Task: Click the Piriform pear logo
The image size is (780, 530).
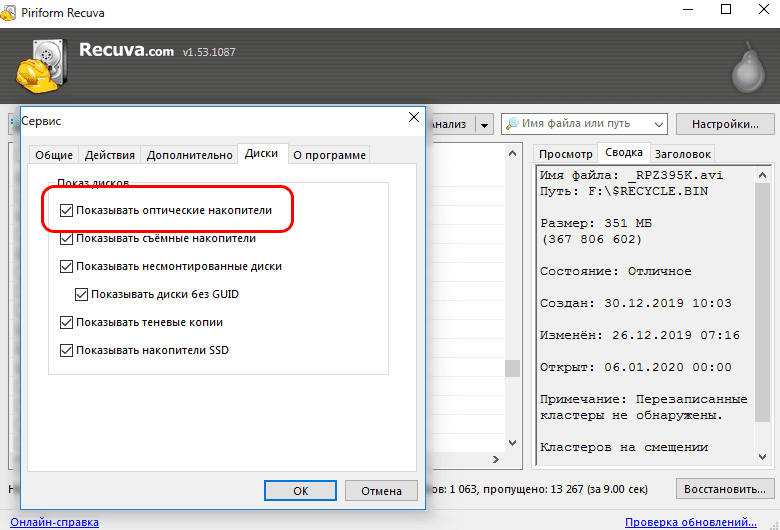Action: [748, 68]
